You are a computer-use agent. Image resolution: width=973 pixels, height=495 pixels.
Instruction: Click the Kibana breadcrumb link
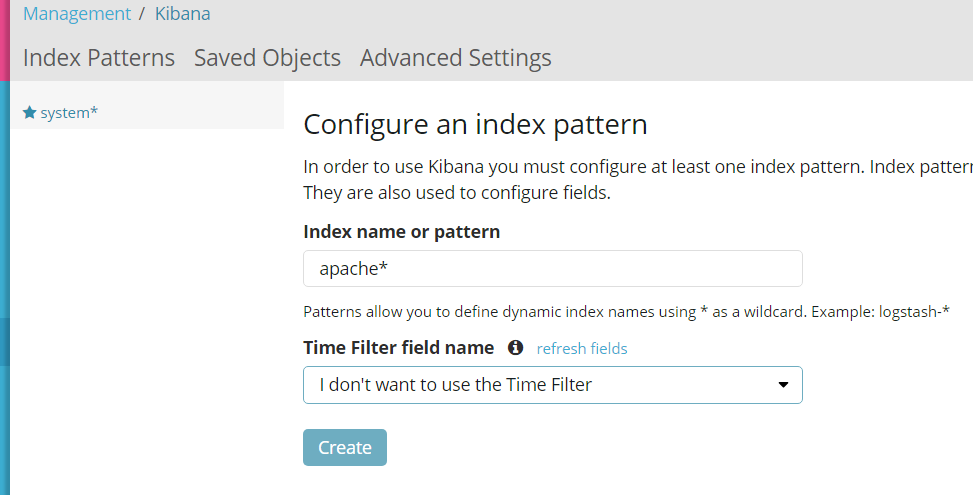(182, 14)
